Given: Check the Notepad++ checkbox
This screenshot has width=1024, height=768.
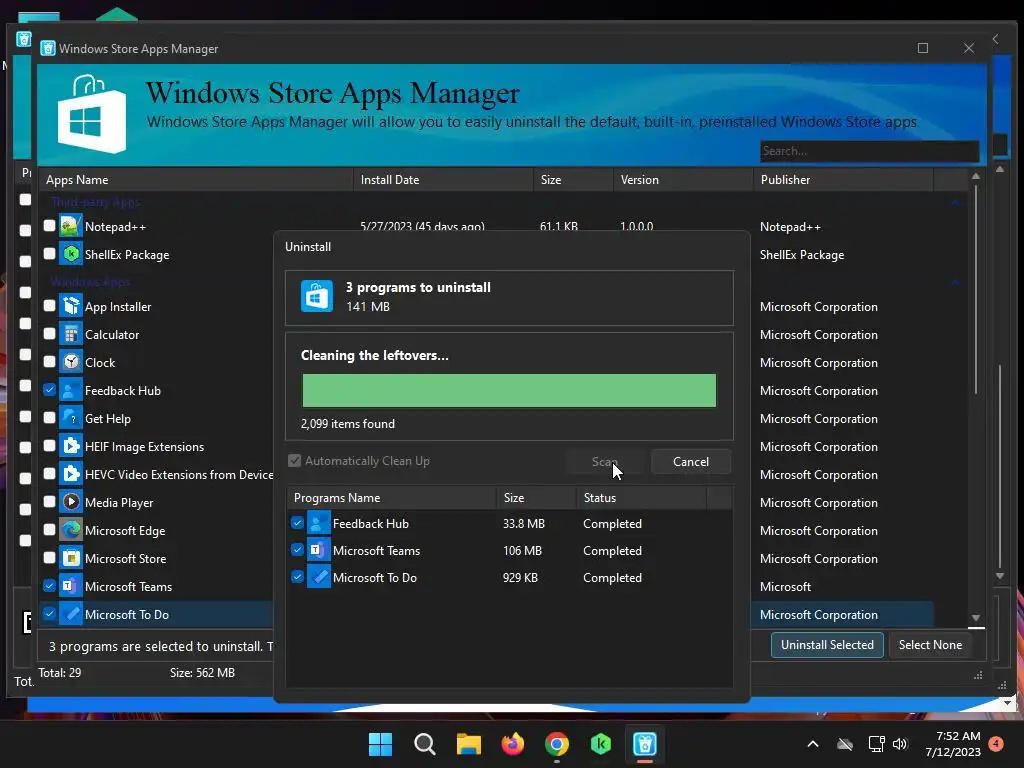Looking at the screenshot, I should (x=50, y=225).
